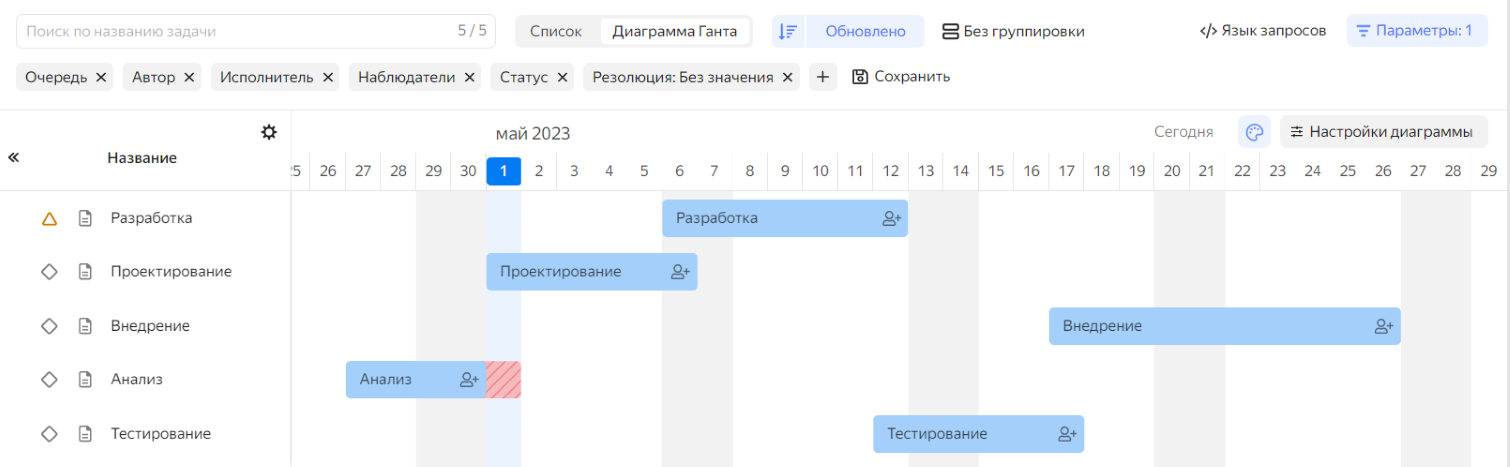Click the plus icon to add filter

(821, 77)
